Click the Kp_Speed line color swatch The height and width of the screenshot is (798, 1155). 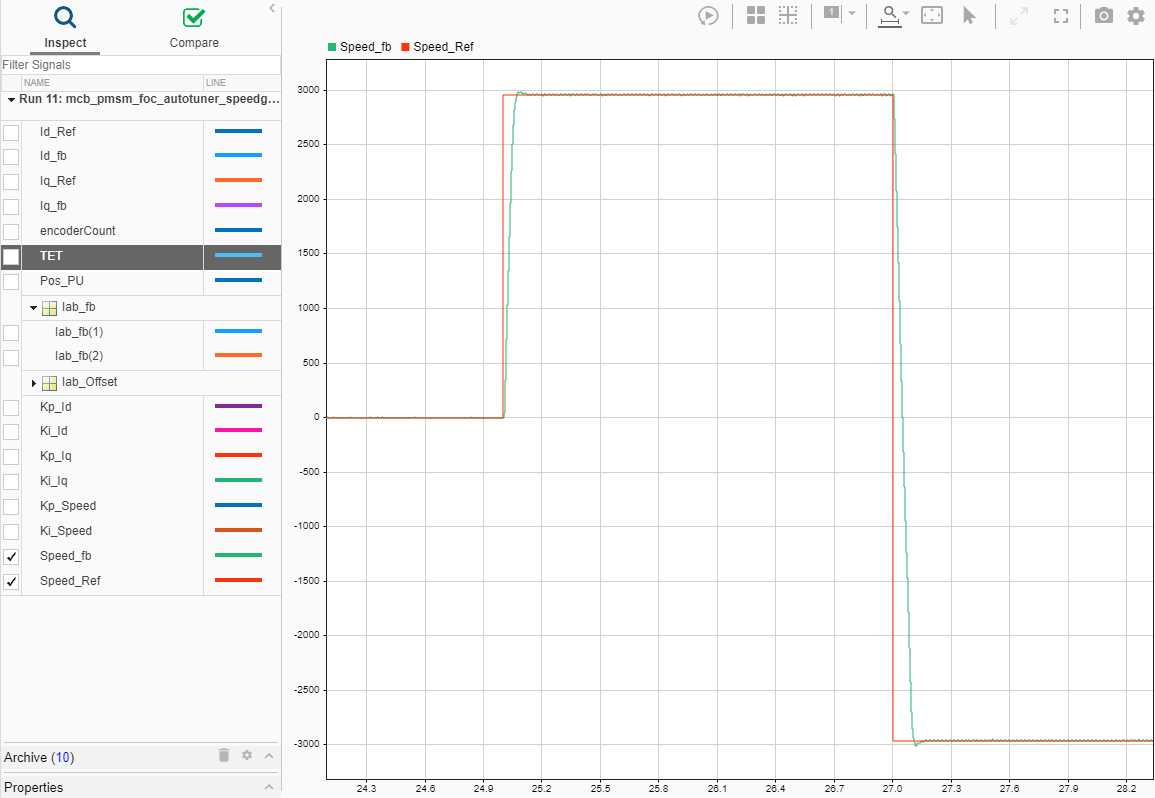click(238, 505)
